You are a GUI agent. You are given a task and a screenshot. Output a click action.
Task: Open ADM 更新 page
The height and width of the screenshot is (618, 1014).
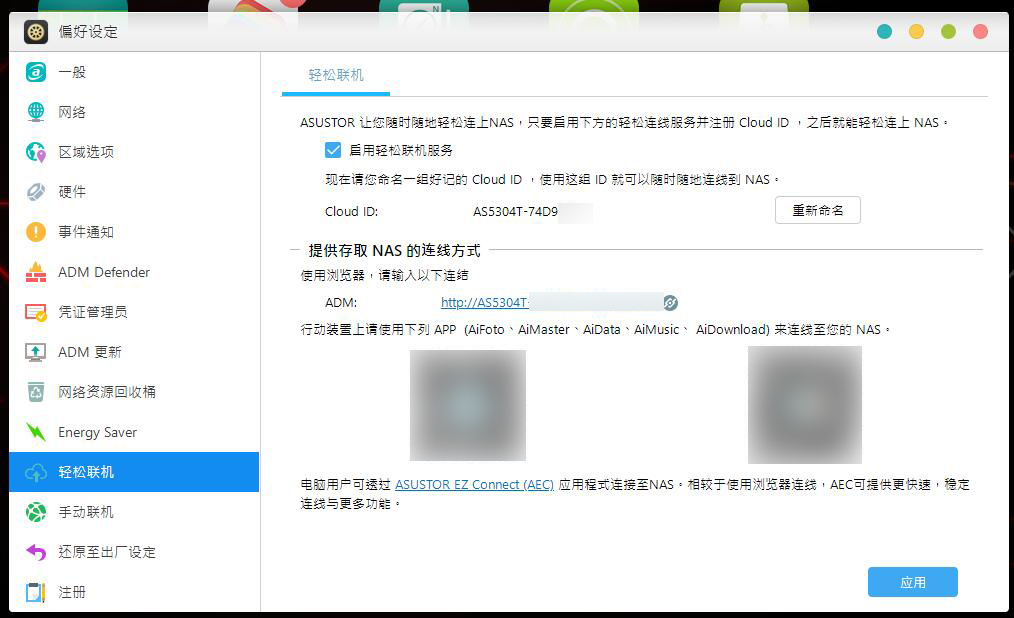[135, 352]
